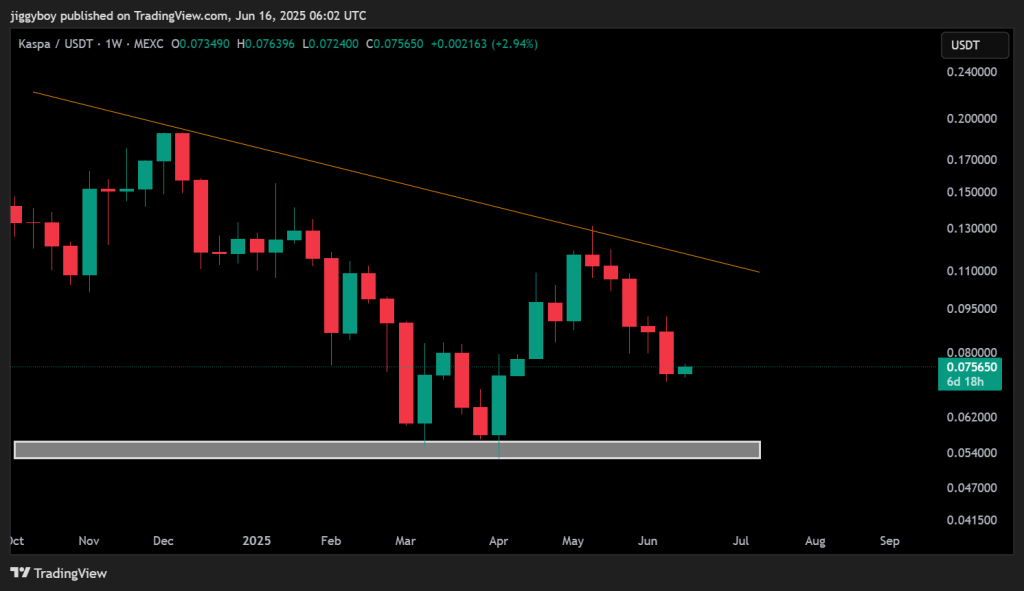Click the 2025 label on time axis

coord(256,541)
